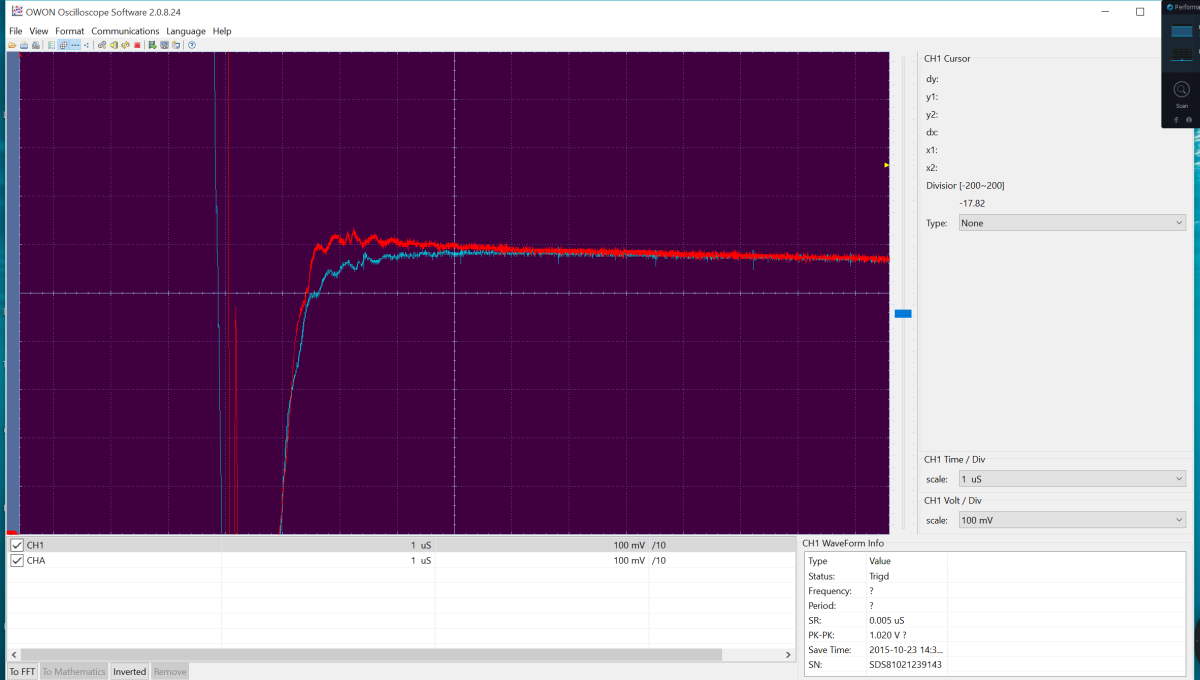Click the Open file folder toolbar icon
Screen dimensions: 1200x680
(x=12, y=45)
